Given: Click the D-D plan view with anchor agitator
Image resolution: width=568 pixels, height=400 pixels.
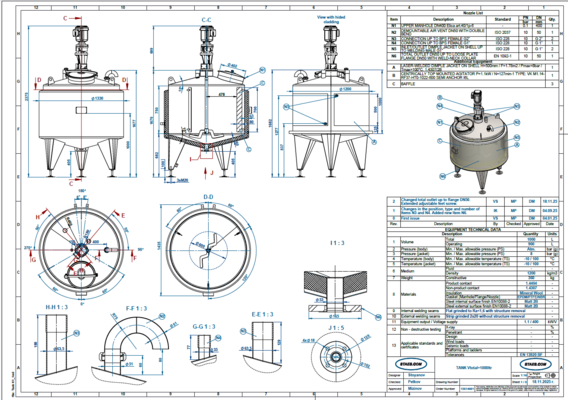Looking at the screenshot, I should (x=209, y=250).
